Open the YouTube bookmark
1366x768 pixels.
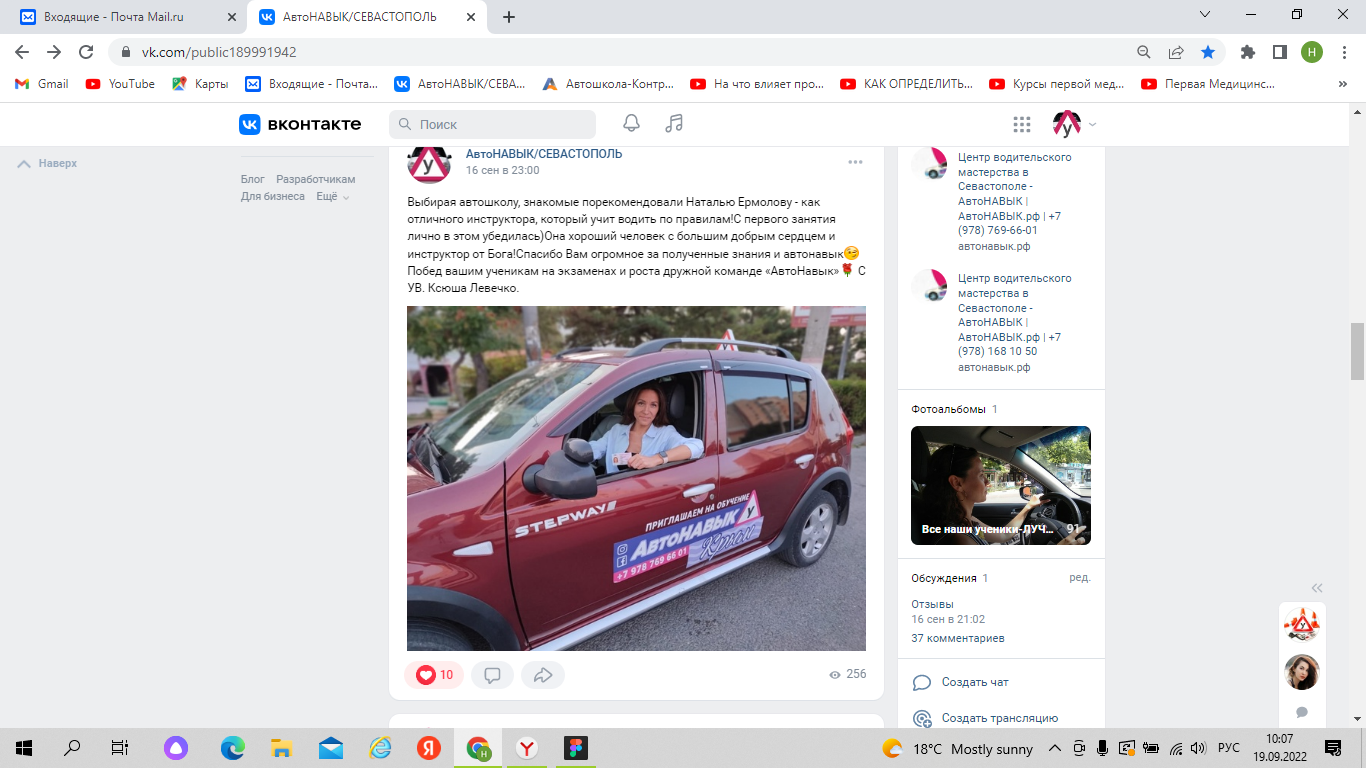tap(121, 84)
